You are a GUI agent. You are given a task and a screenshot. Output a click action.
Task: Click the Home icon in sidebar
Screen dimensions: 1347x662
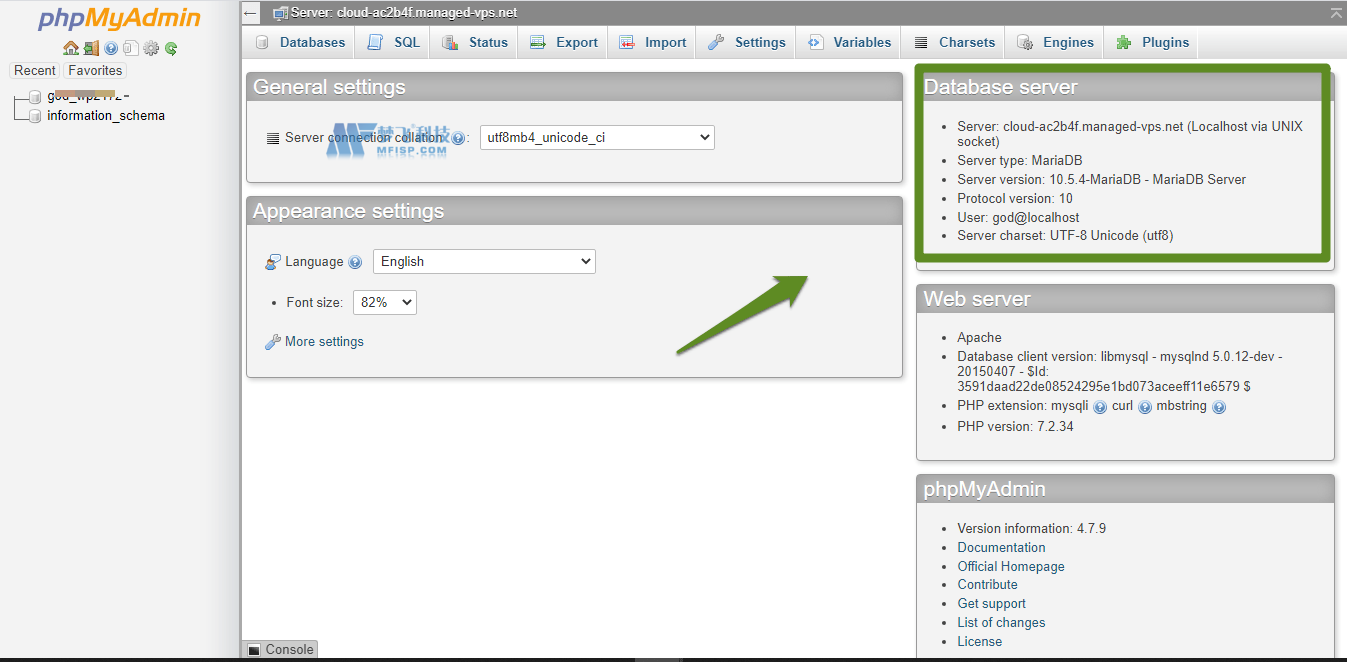click(x=70, y=48)
